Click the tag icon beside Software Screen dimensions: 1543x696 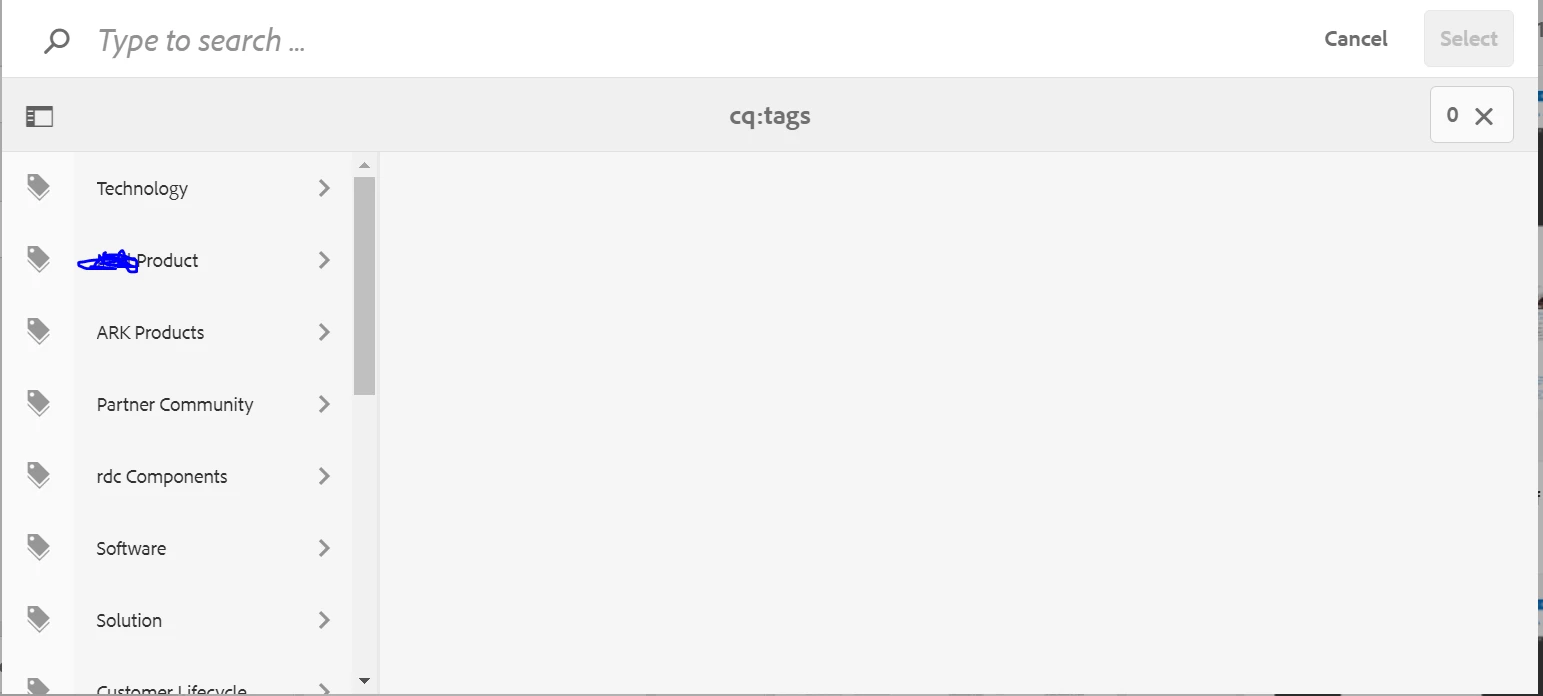coord(38,547)
